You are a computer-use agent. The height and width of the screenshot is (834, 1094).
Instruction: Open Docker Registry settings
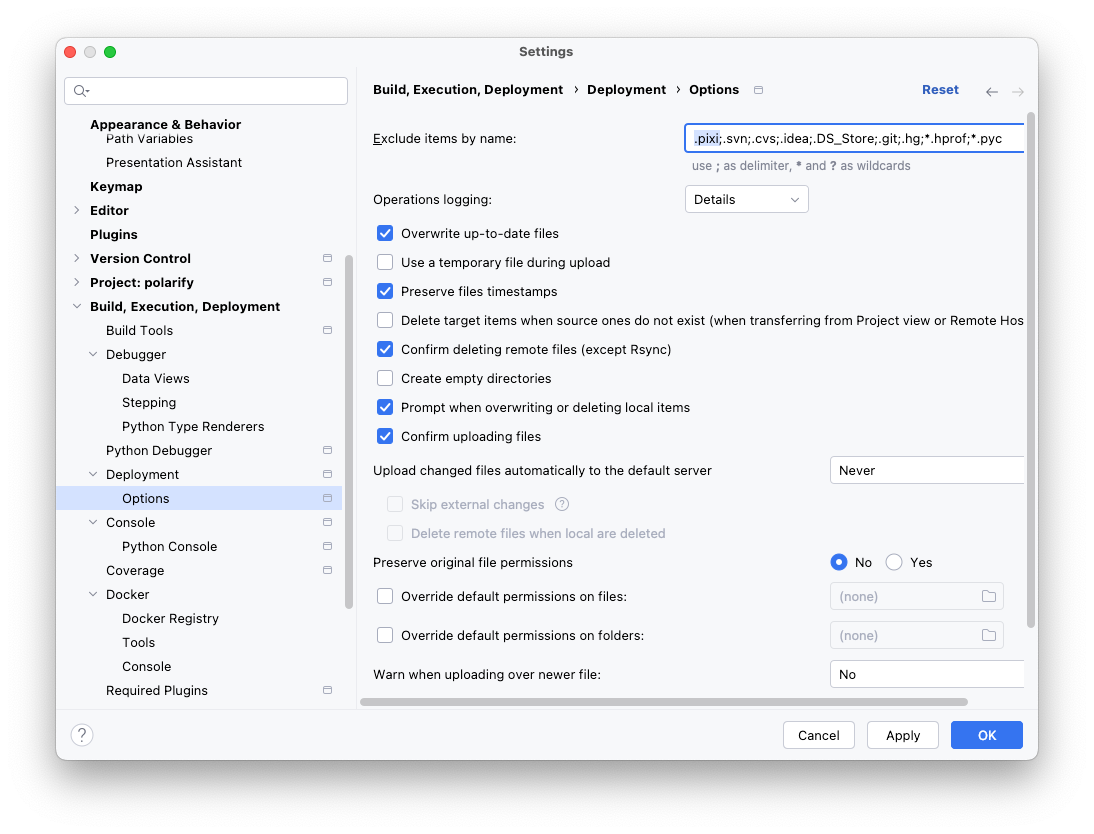click(x=170, y=618)
